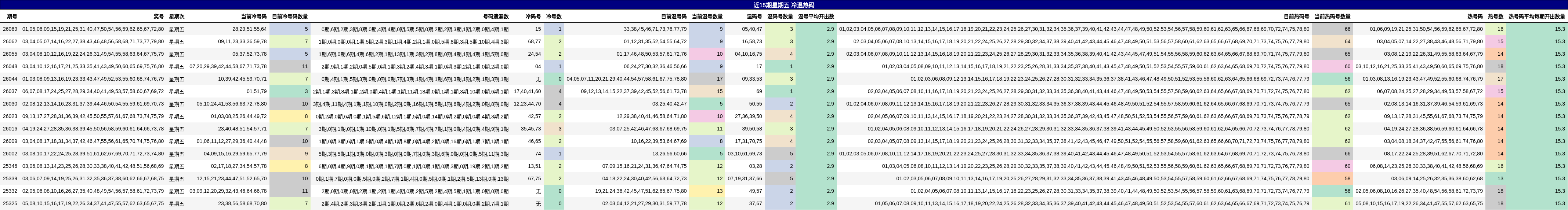Click cold numbers cell '01,51,79'
Viewport: 1568px width, 210px height.
coord(257,91)
